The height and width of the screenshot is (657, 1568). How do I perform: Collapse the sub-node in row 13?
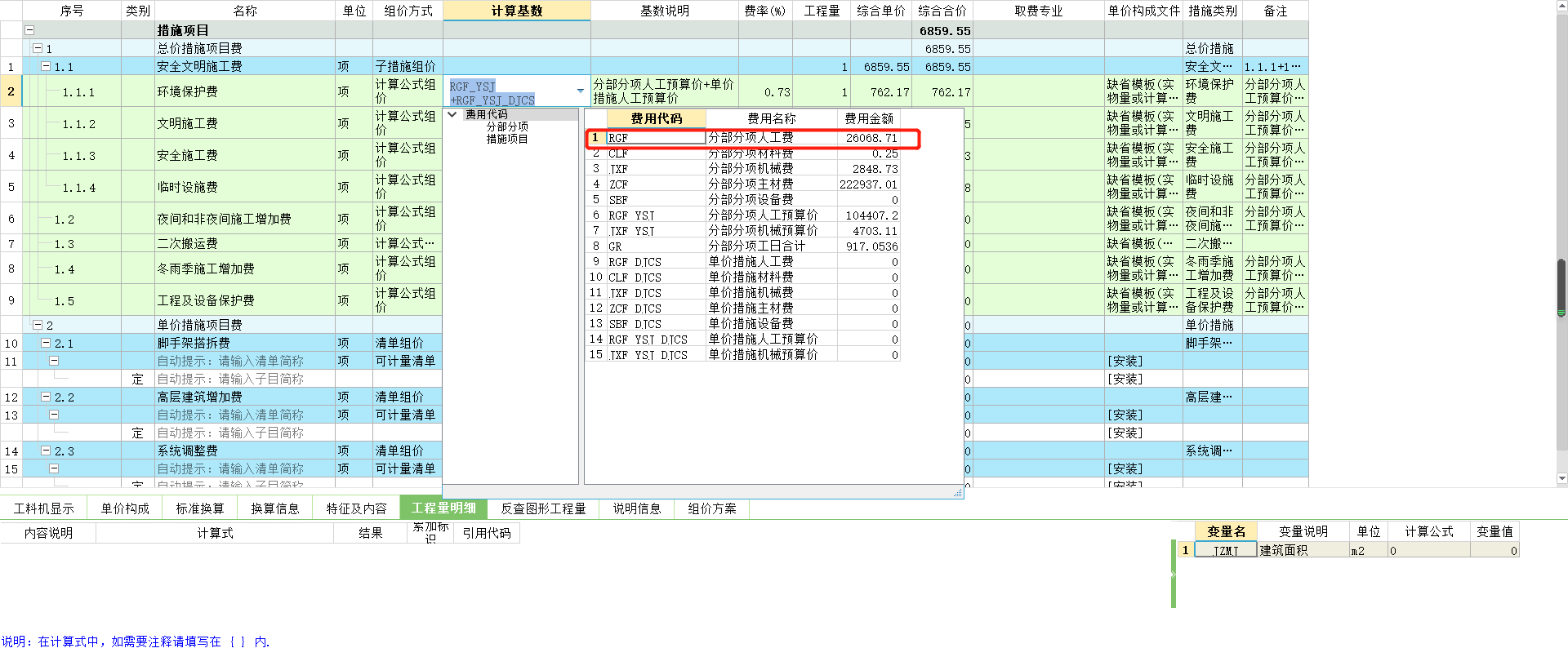(54, 415)
